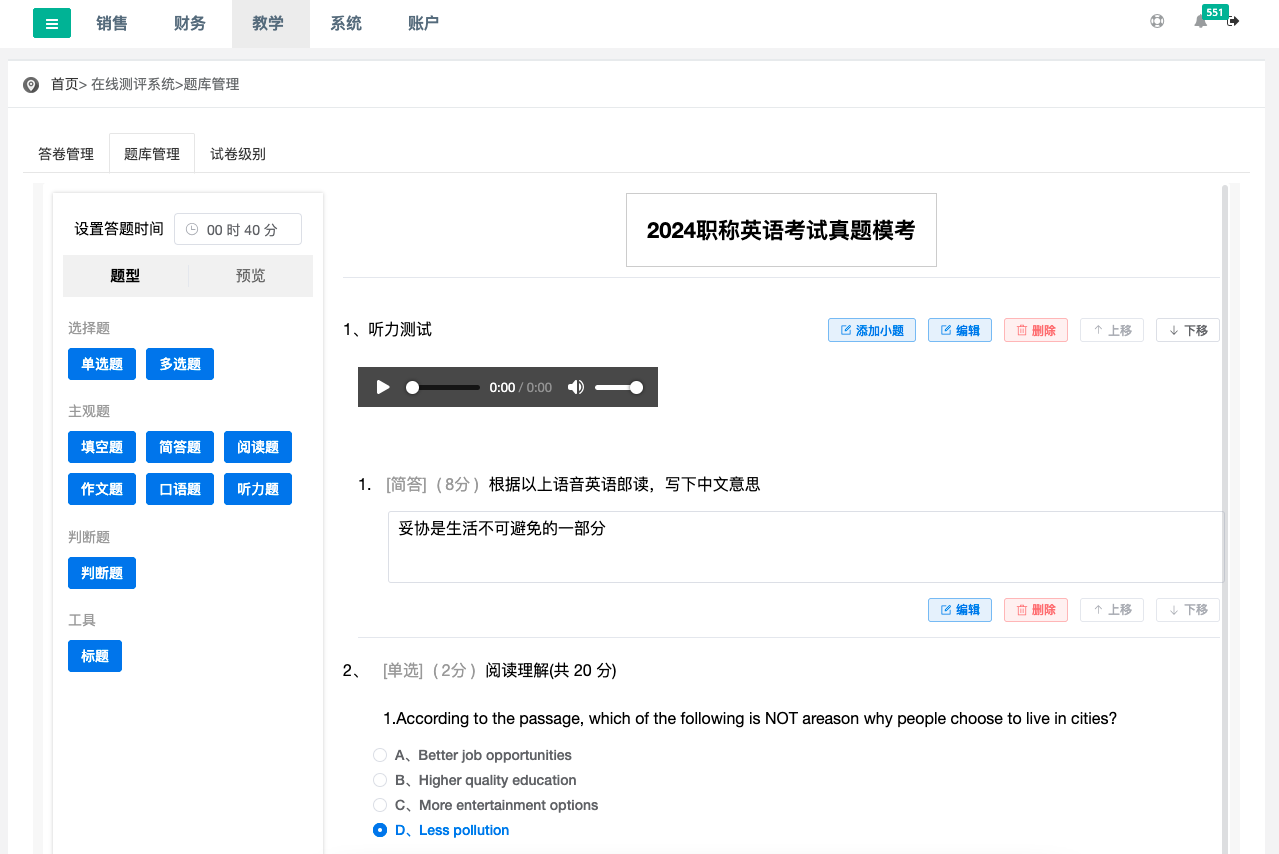Viewport: 1279px width, 854px height.
Task: Open the help lifebuoy icon
Action: [x=1157, y=21]
